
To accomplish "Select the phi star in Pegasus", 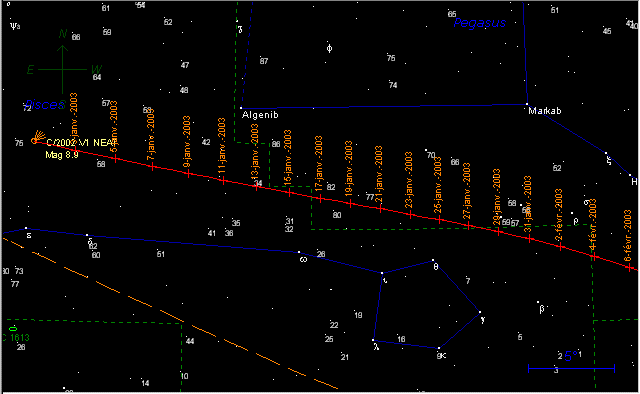I will (x=329, y=49).
